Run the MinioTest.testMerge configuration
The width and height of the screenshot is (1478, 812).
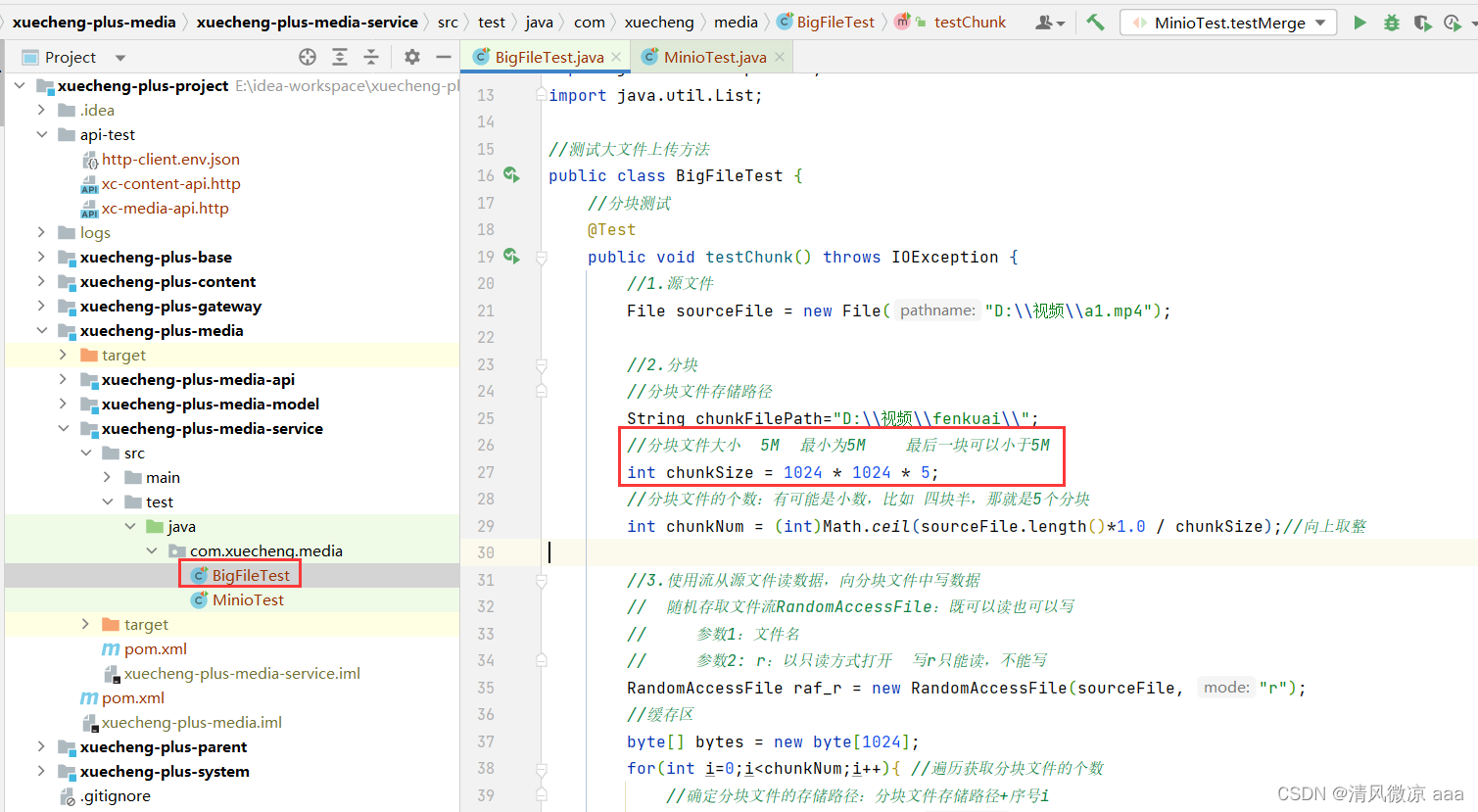coord(1359,23)
